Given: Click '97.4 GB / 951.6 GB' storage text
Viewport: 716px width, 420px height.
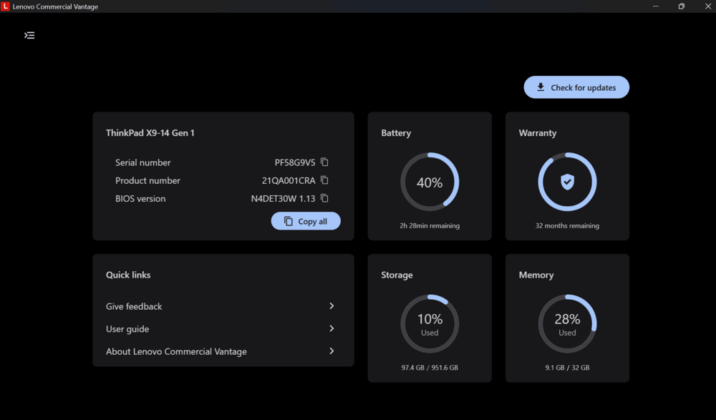Looking at the screenshot, I should 430,368.
